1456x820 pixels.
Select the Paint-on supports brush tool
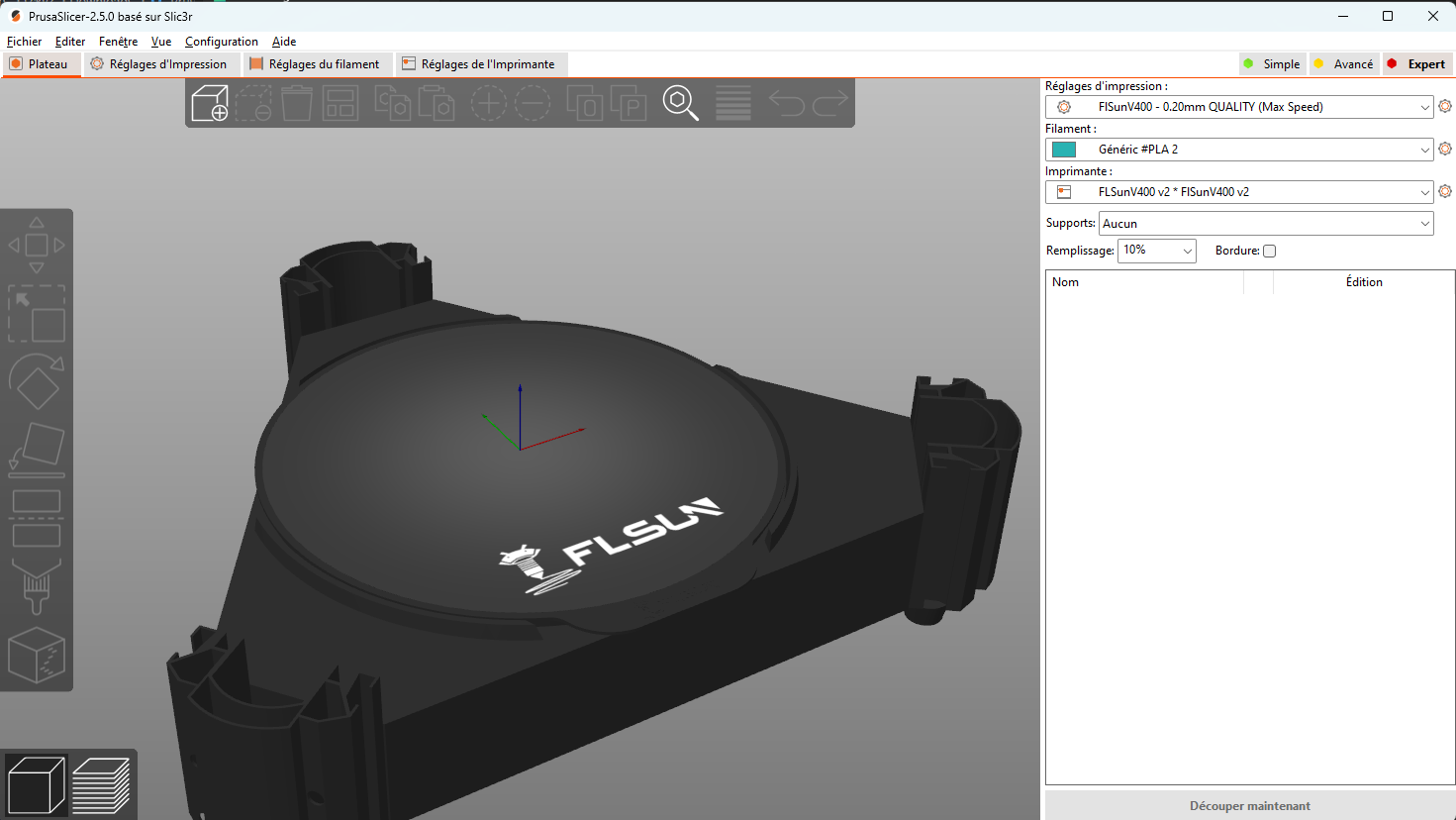pos(37,586)
